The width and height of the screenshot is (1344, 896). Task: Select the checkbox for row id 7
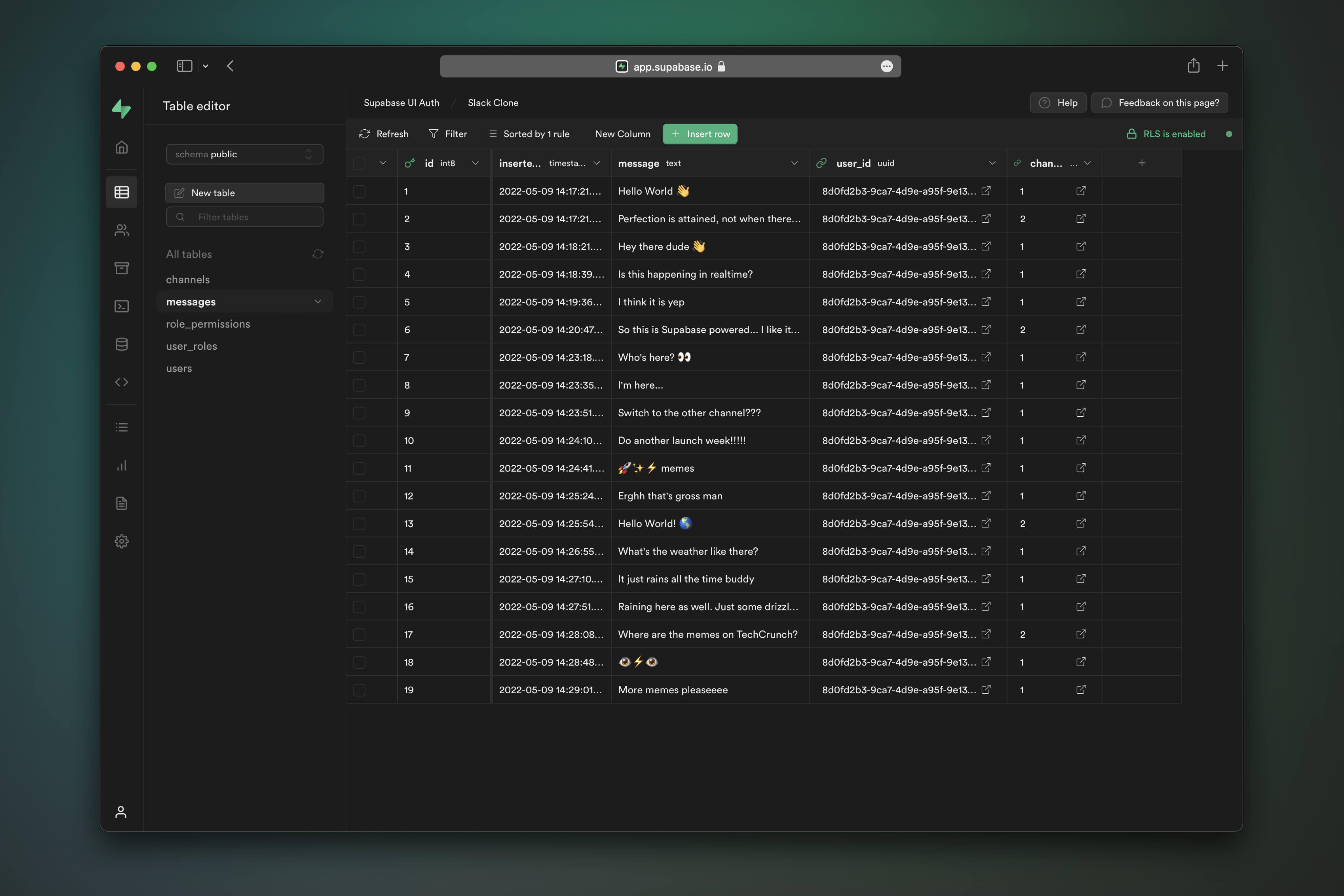click(x=359, y=358)
